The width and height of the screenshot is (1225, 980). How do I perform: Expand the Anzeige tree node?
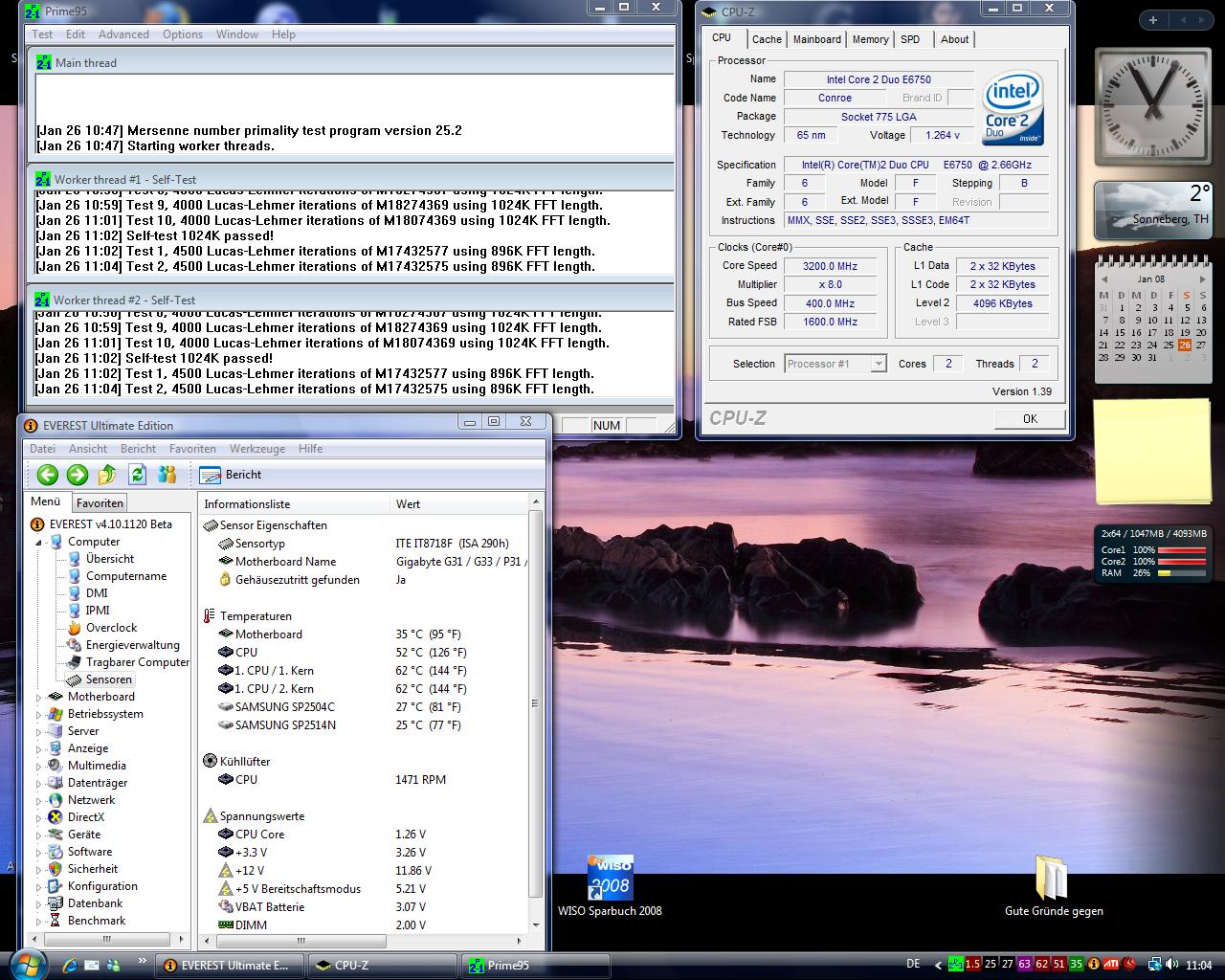click(x=39, y=748)
